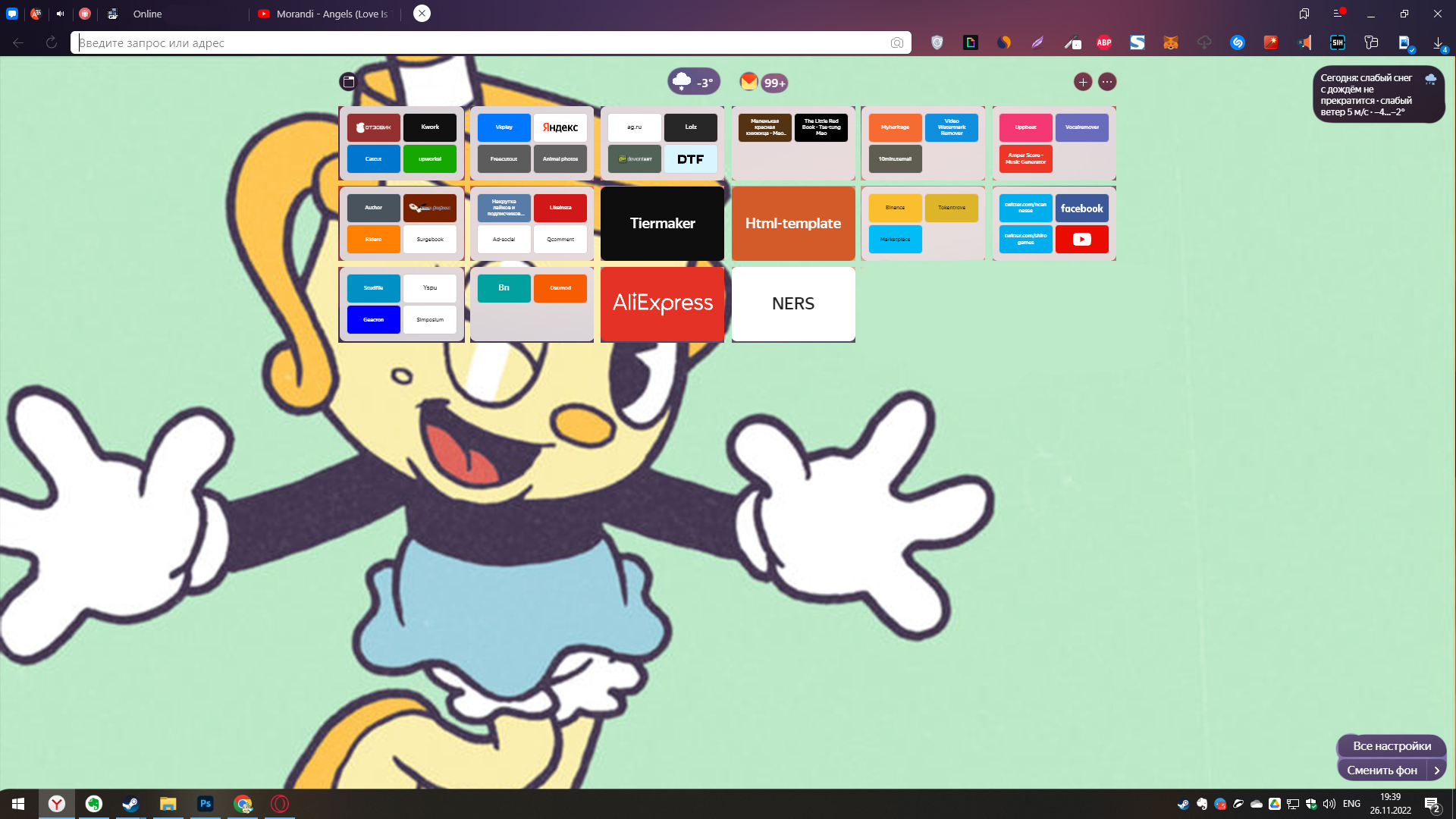The image size is (1456, 819).
Task: Open Photoshop from the Windows taskbar
Action: 206,804
